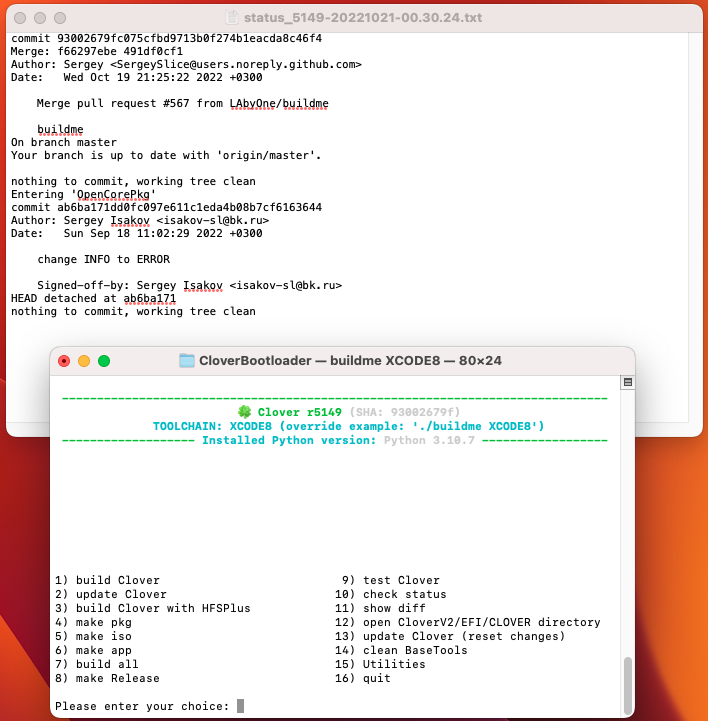Viewport: 708px width, 721px height.
Task: Click the document icon in status txt title bar
Action: (232, 17)
